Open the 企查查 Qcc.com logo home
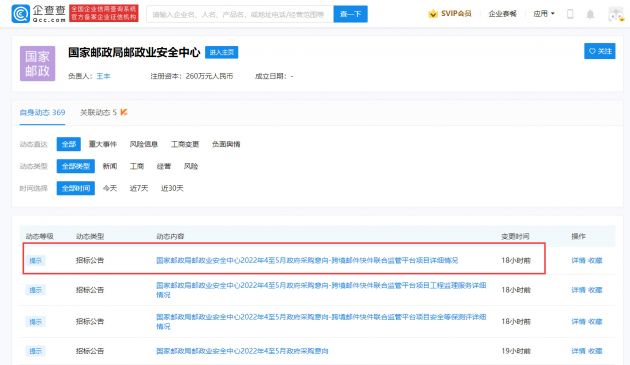This screenshot has height=365, width=630. (x=39, y=14)
